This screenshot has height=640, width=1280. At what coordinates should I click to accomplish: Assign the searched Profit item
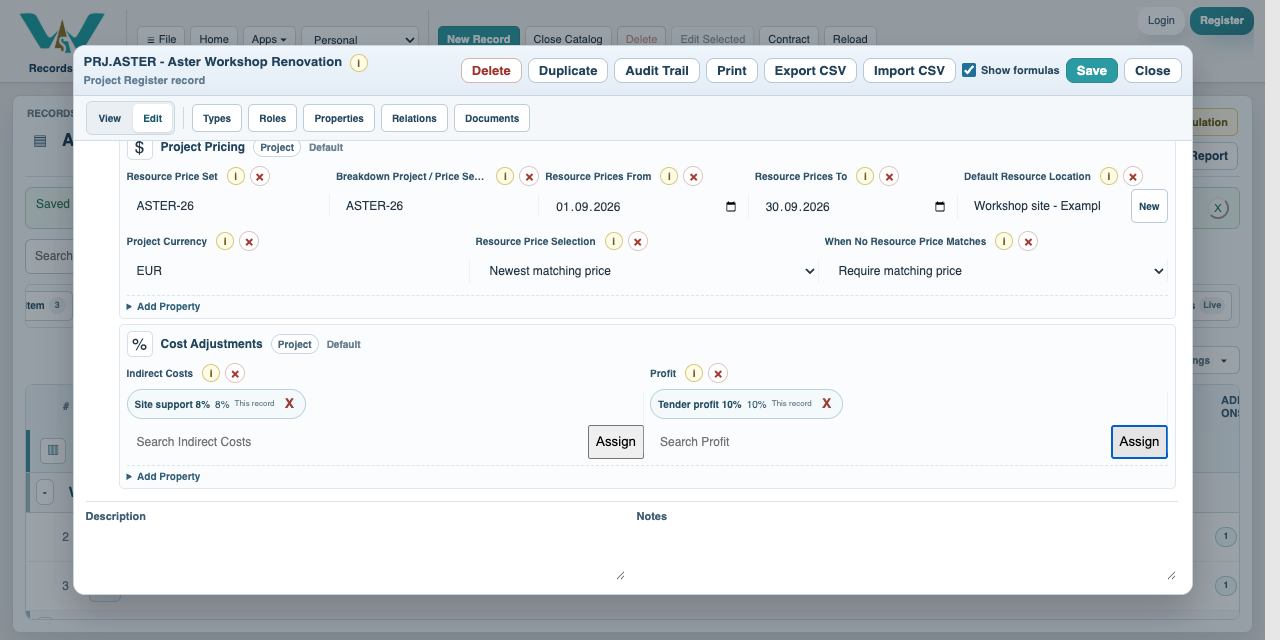pyautogui.click(x=1139, y=442)
